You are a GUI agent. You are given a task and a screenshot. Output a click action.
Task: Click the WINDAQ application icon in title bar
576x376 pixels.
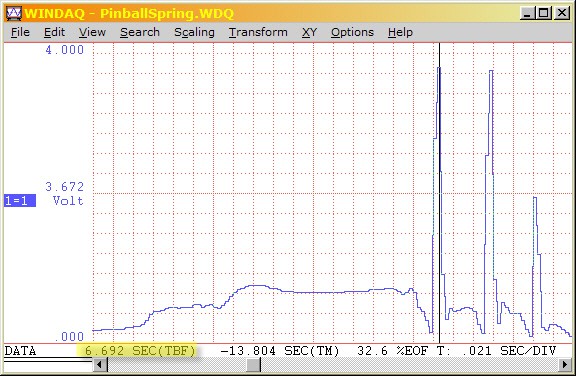pos(14,14)
